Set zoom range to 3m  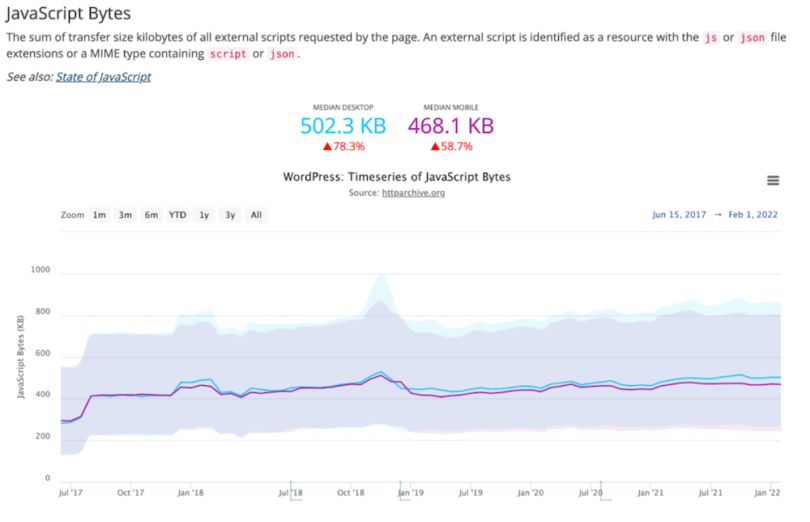125,215
